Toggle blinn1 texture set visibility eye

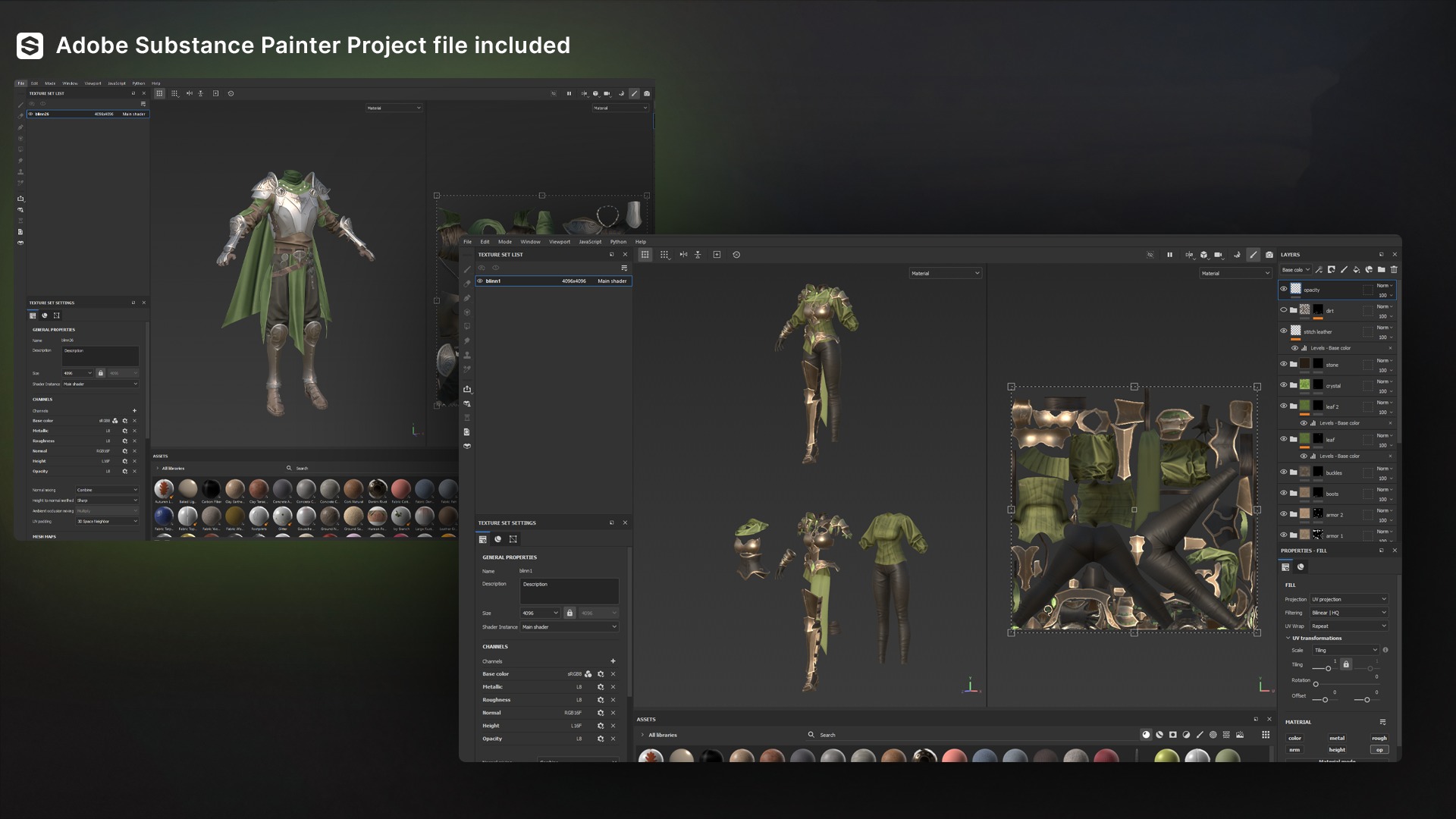(x=479, y=281)
